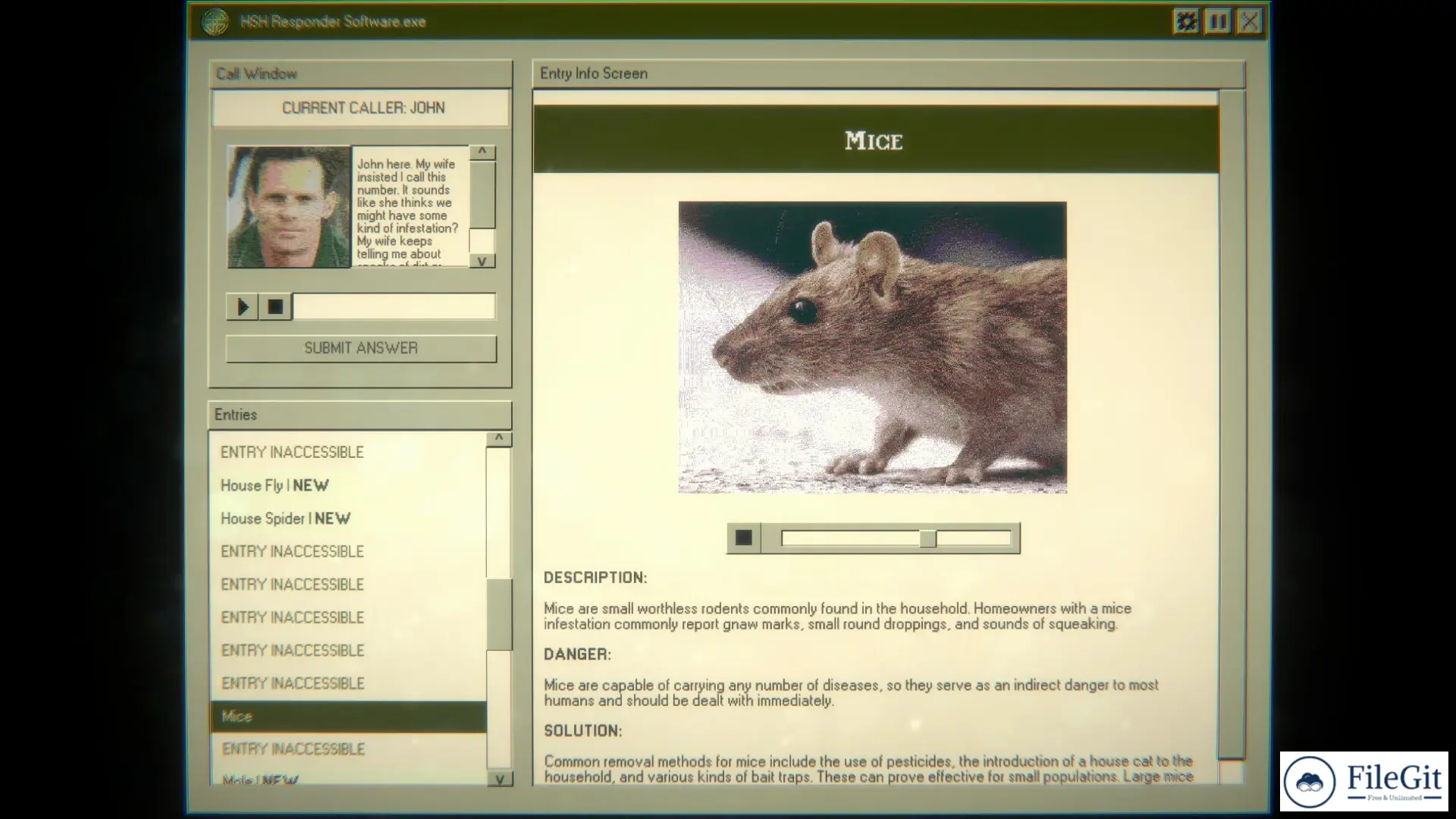Play the caller's audio message
Screen dimensions: 1456x819
click(x=243, y=307)
